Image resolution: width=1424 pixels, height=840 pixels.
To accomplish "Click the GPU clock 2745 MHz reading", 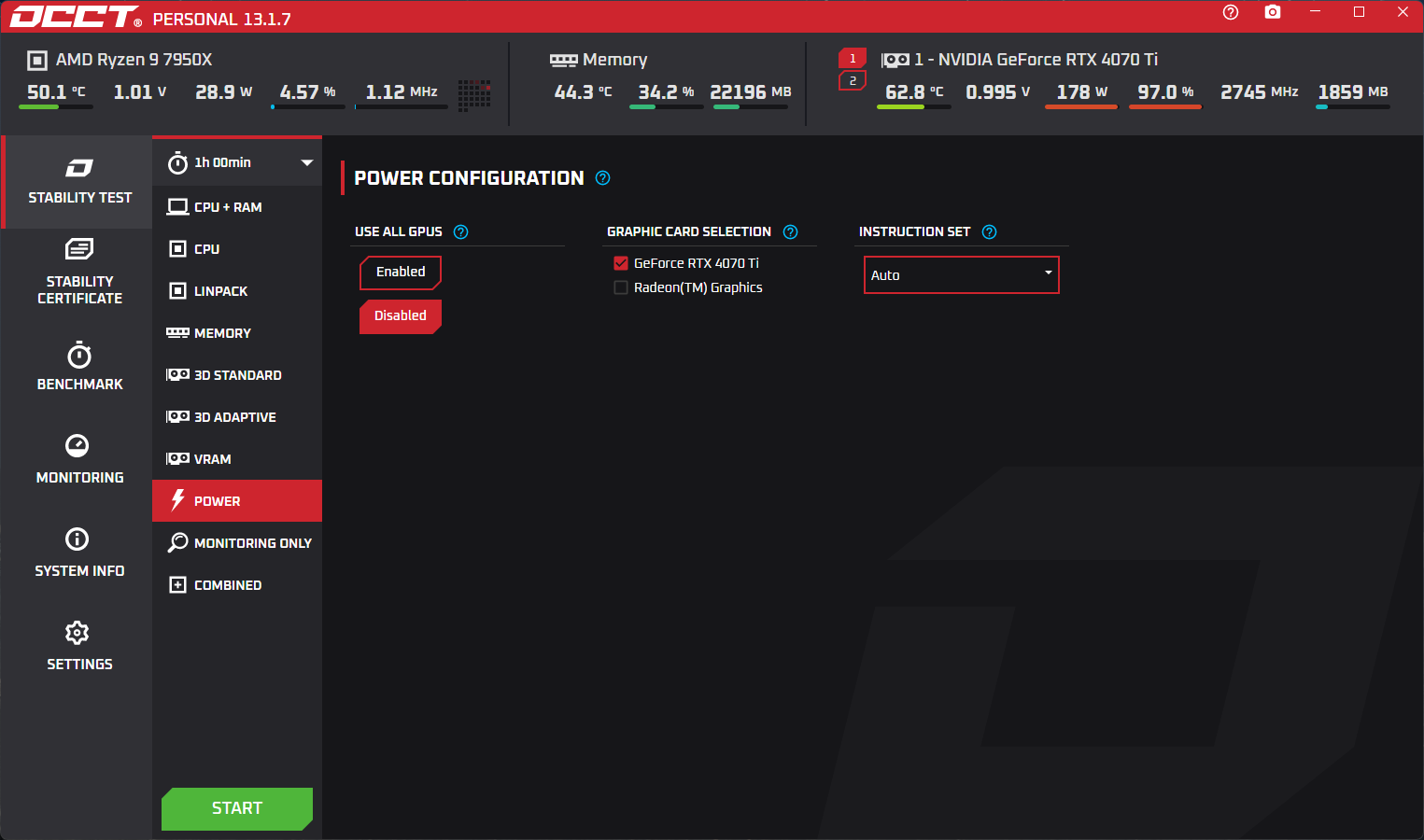I will point(1259,92).
